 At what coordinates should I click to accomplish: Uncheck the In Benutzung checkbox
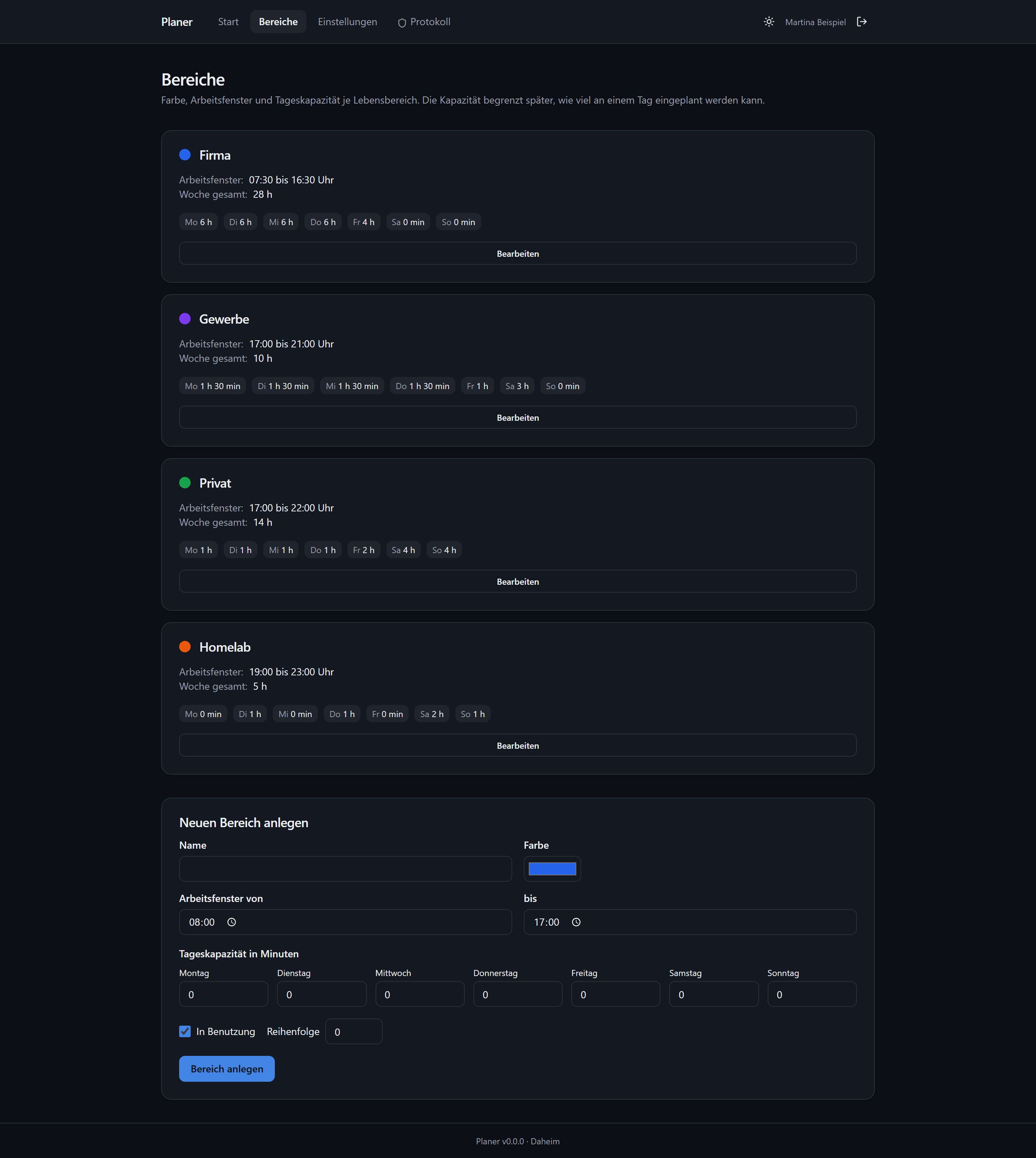tap(185, 1031)
